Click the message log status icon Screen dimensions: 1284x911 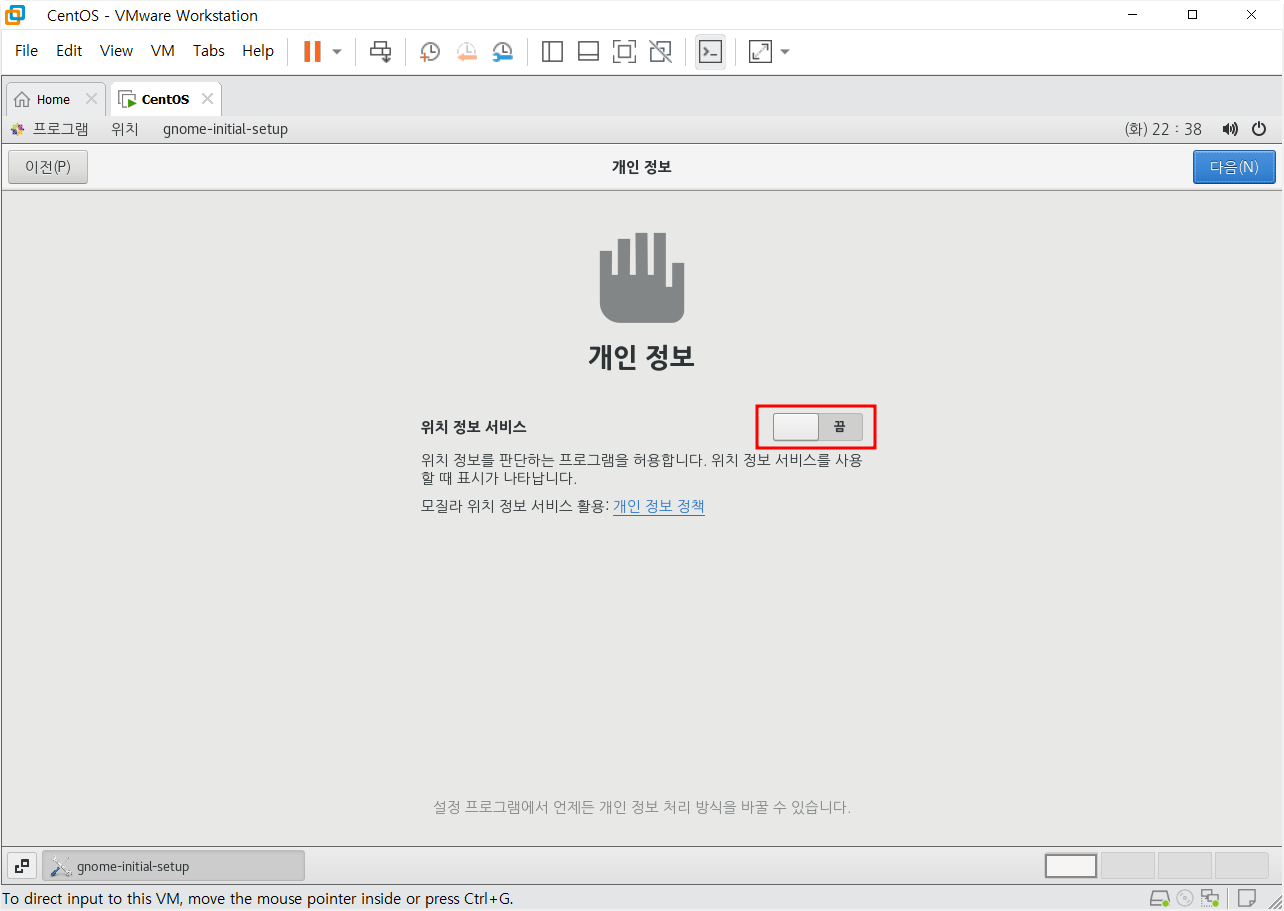(1247, 898)
